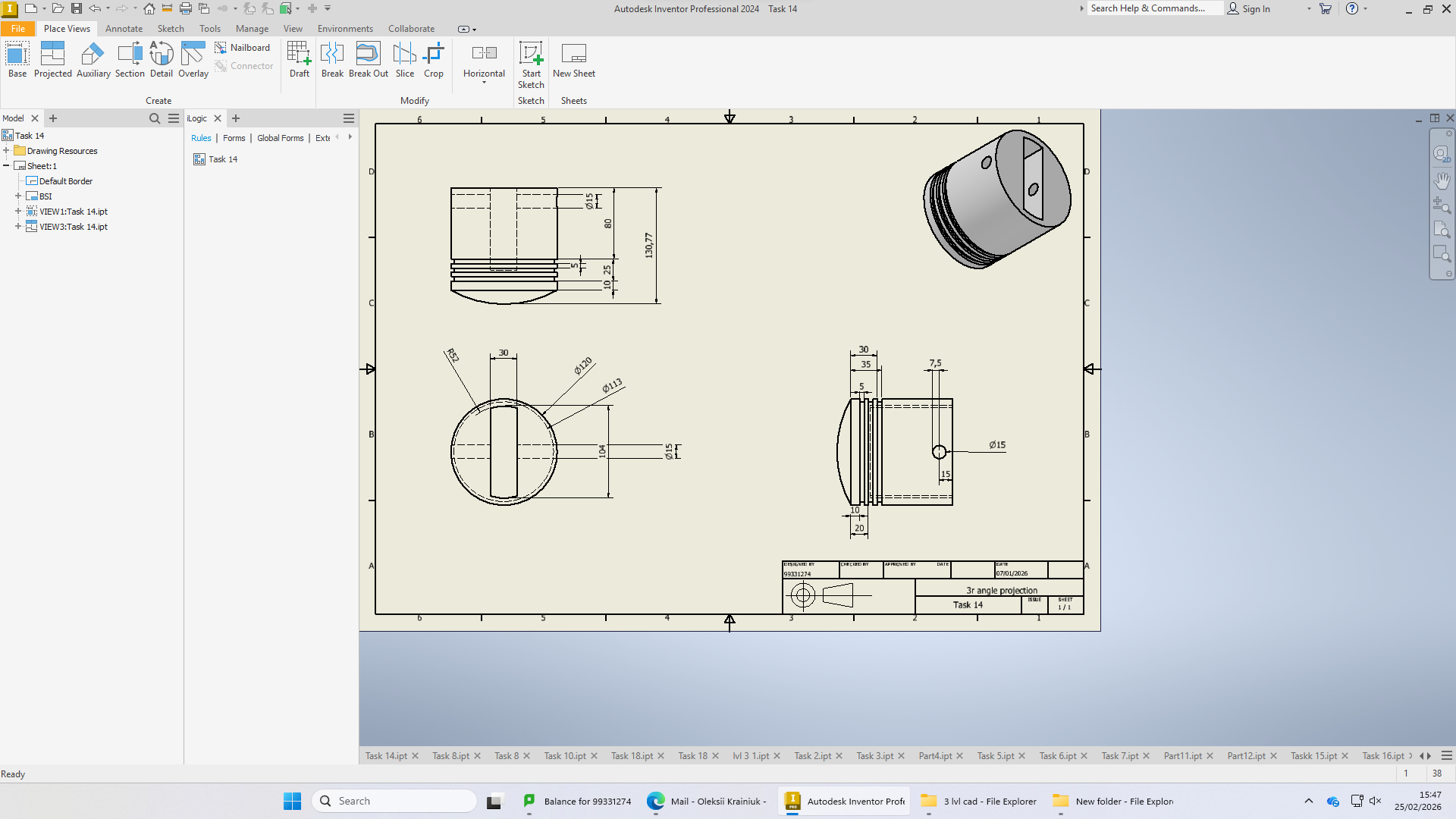Open the Collaborate ribbon tab
Screen dimensions: 1456x819
pyautogui.click(x=412, y=29)
